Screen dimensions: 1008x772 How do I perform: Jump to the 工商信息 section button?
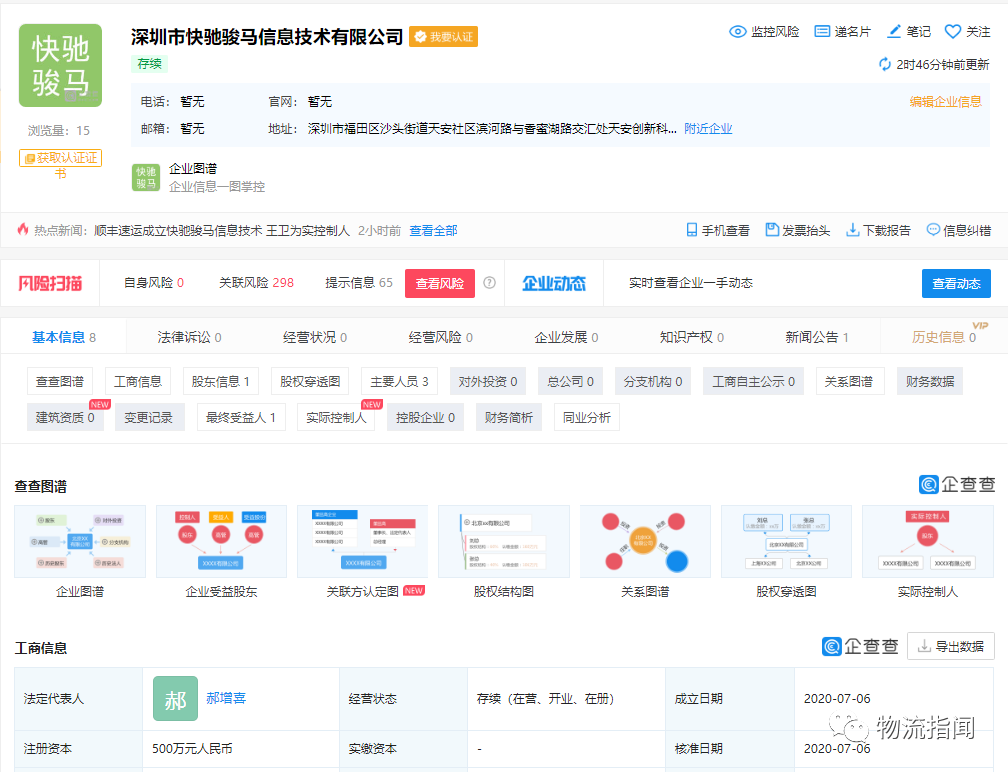pos(138,381)
